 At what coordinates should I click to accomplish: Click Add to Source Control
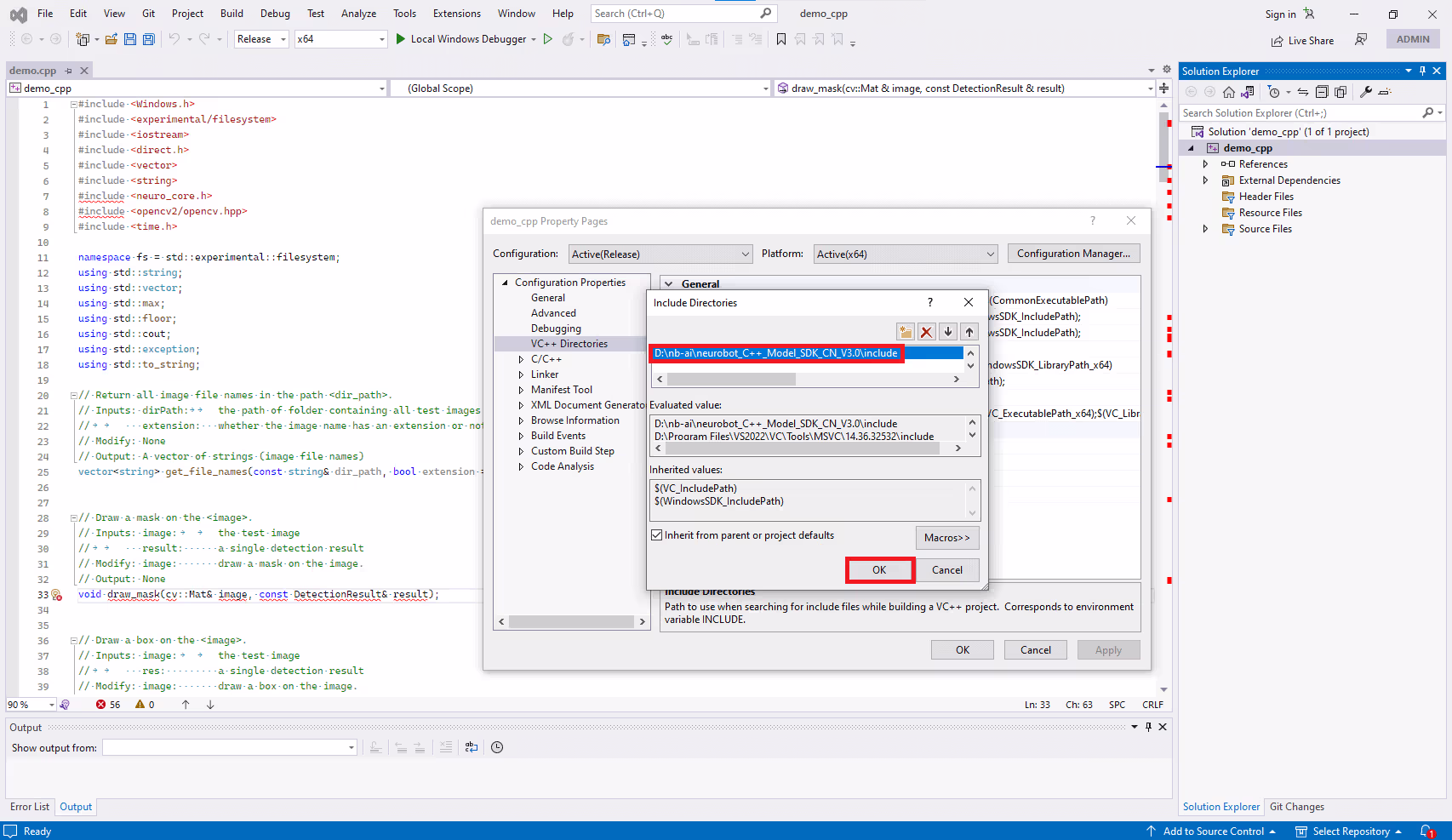point(1213,831)
